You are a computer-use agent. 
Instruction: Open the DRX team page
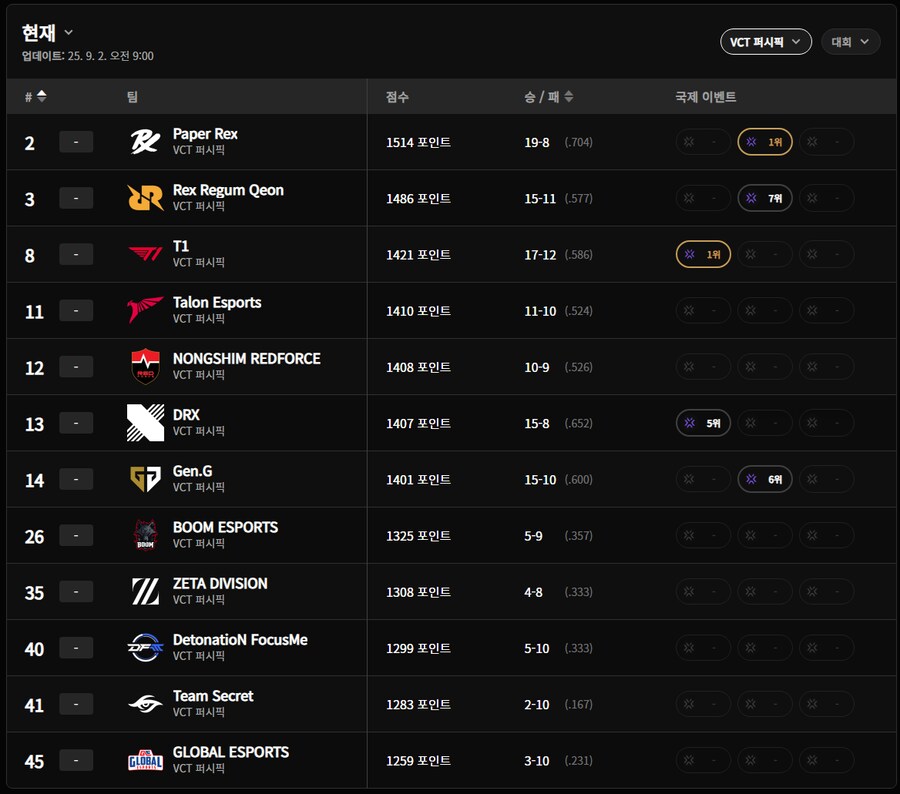click(x=186, y=415)
